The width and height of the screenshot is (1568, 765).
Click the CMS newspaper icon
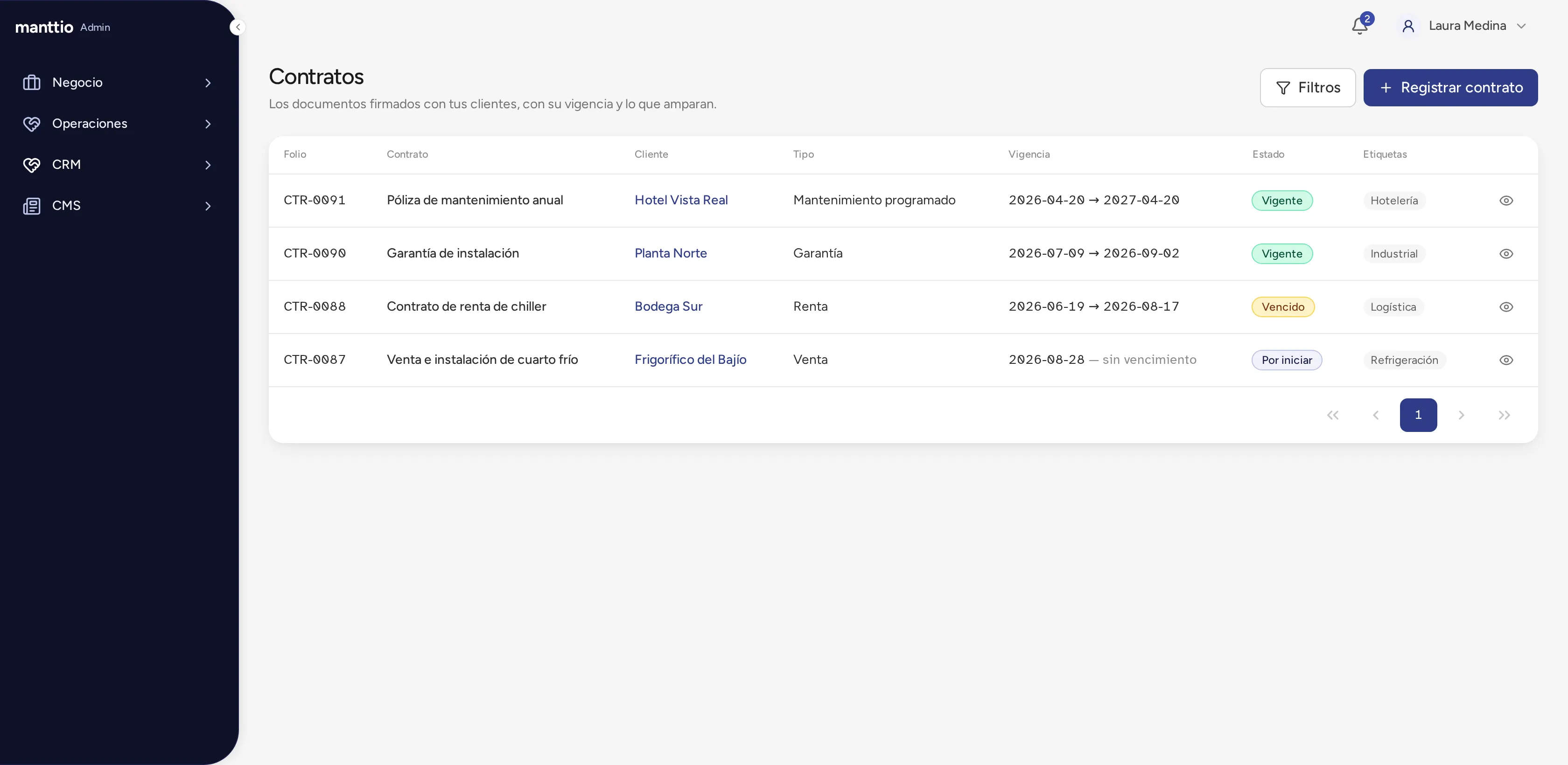pos(32,206)
